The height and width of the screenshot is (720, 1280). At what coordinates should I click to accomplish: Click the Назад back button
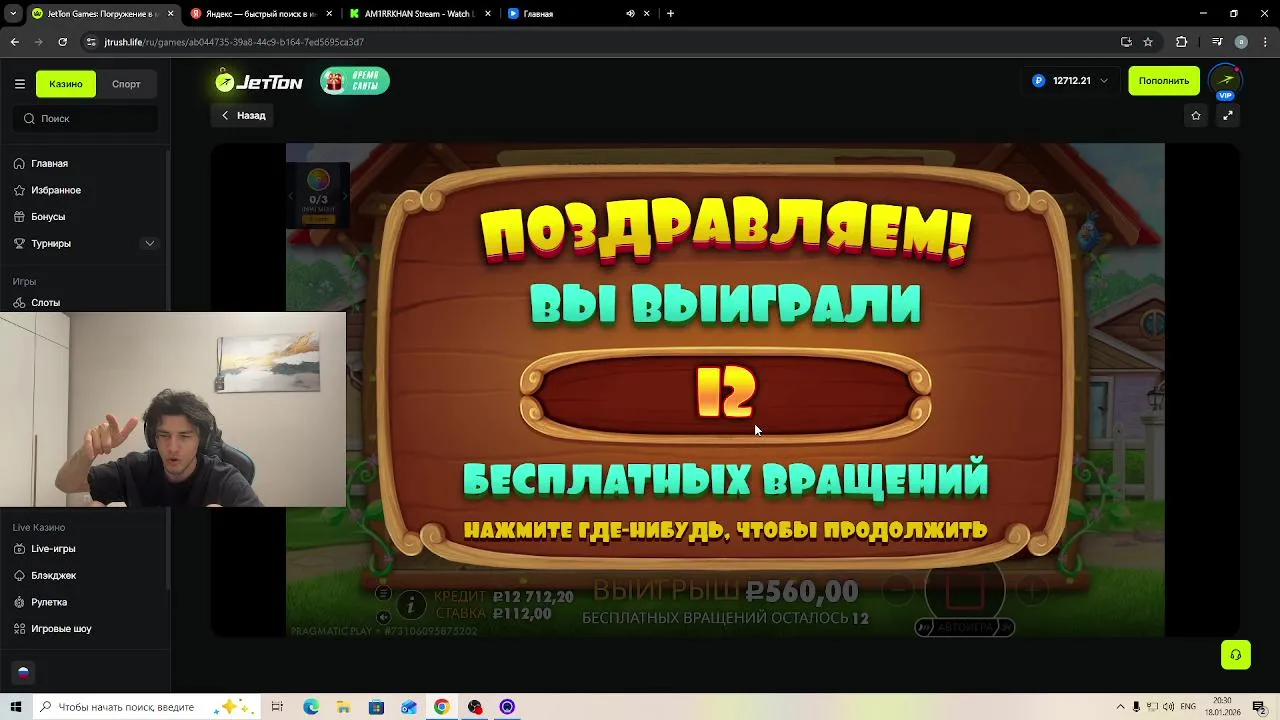click(x=244, y=116)
